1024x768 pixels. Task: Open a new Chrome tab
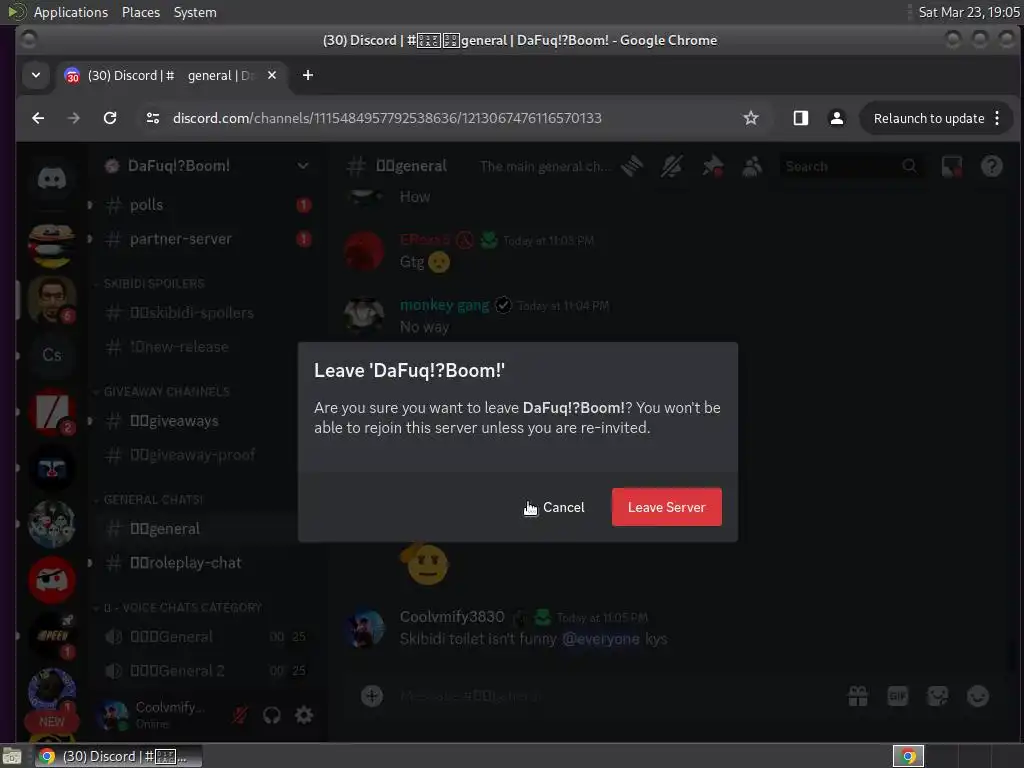point(308,75)
